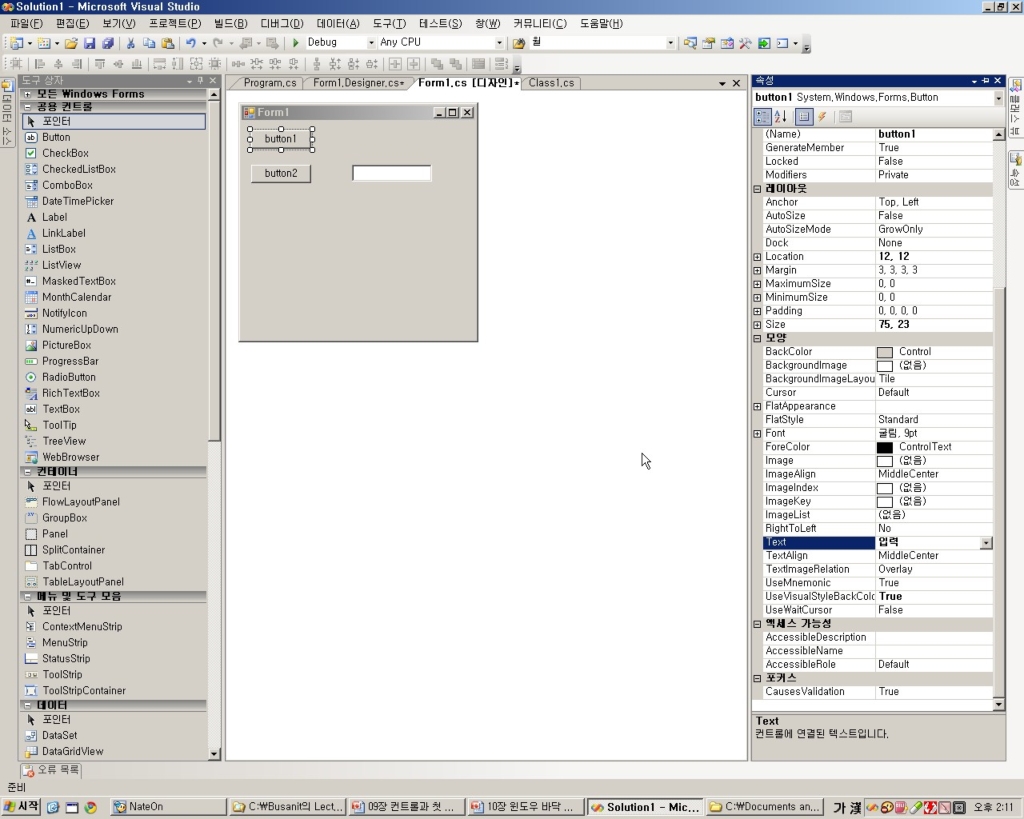
Task: Toggle Korean IME mode in the taskbar
Action: [x=839, y=808]
